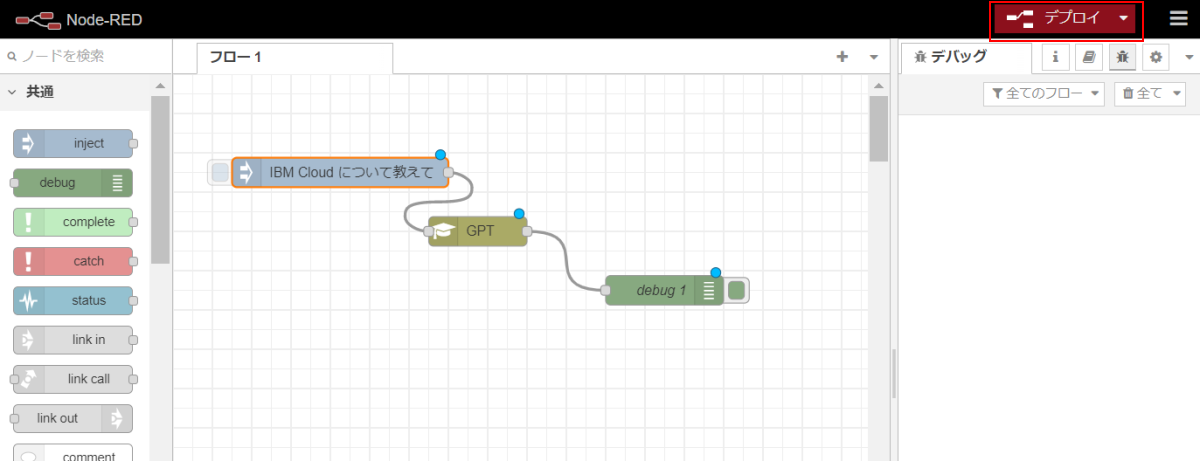This screenshot has width=1200, height=461.
Task: Click the 全てのフロー filter button
Action: [1044, 93]
